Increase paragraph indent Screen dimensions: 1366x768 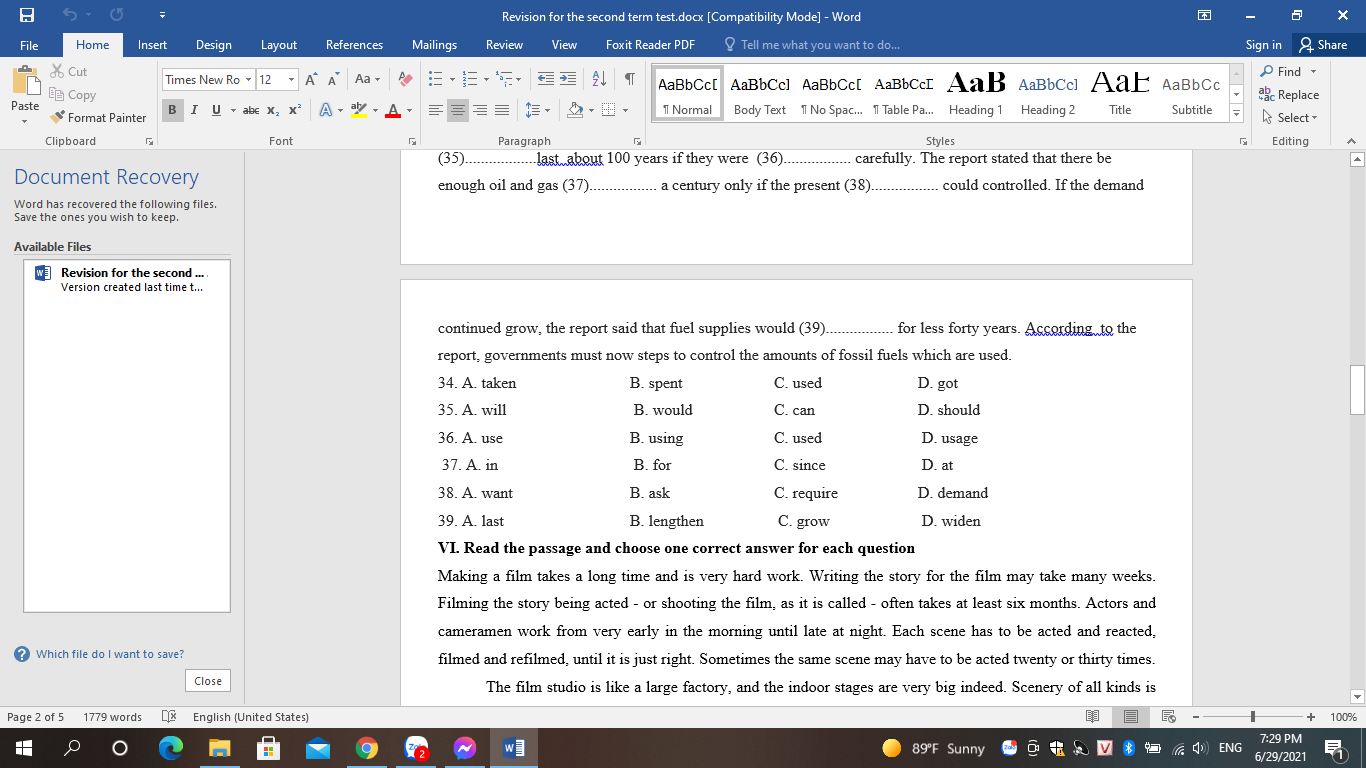point(567,79)
